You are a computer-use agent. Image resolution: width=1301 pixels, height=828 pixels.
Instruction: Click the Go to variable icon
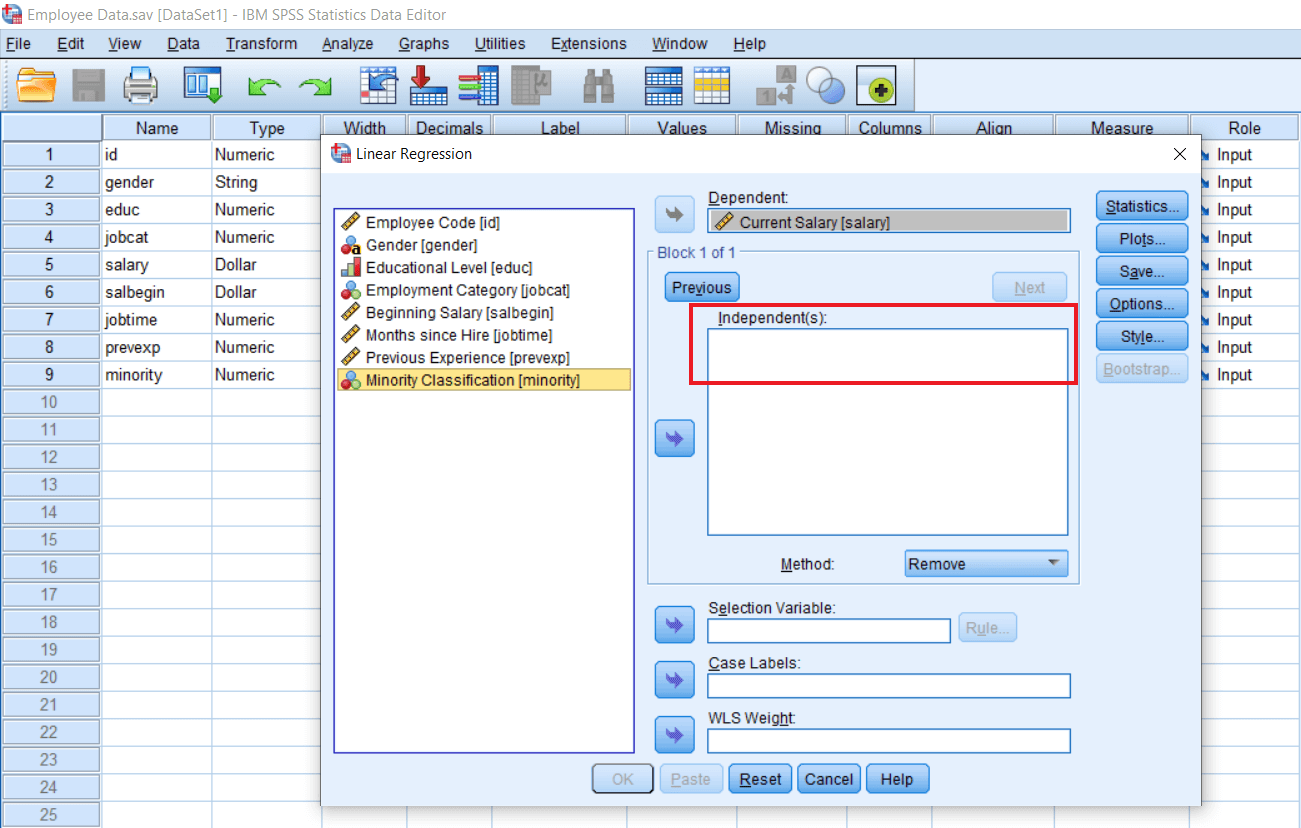pos(428,86)
